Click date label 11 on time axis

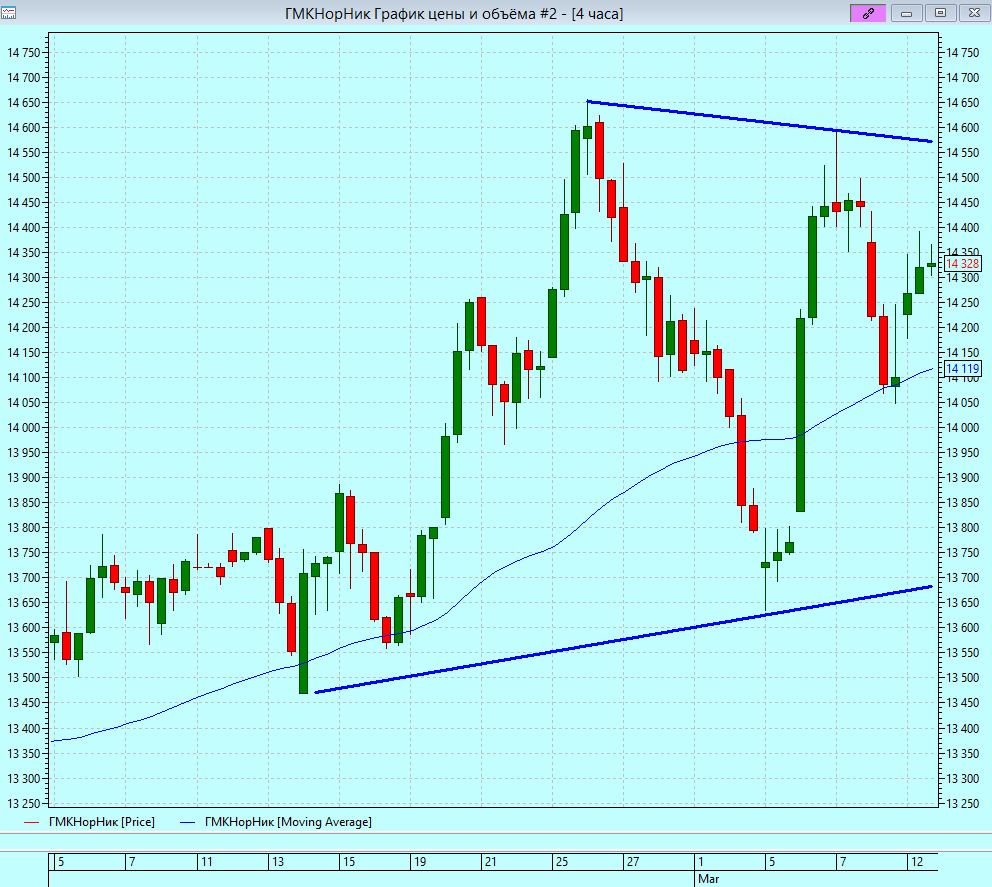click(x=206, y=861)
